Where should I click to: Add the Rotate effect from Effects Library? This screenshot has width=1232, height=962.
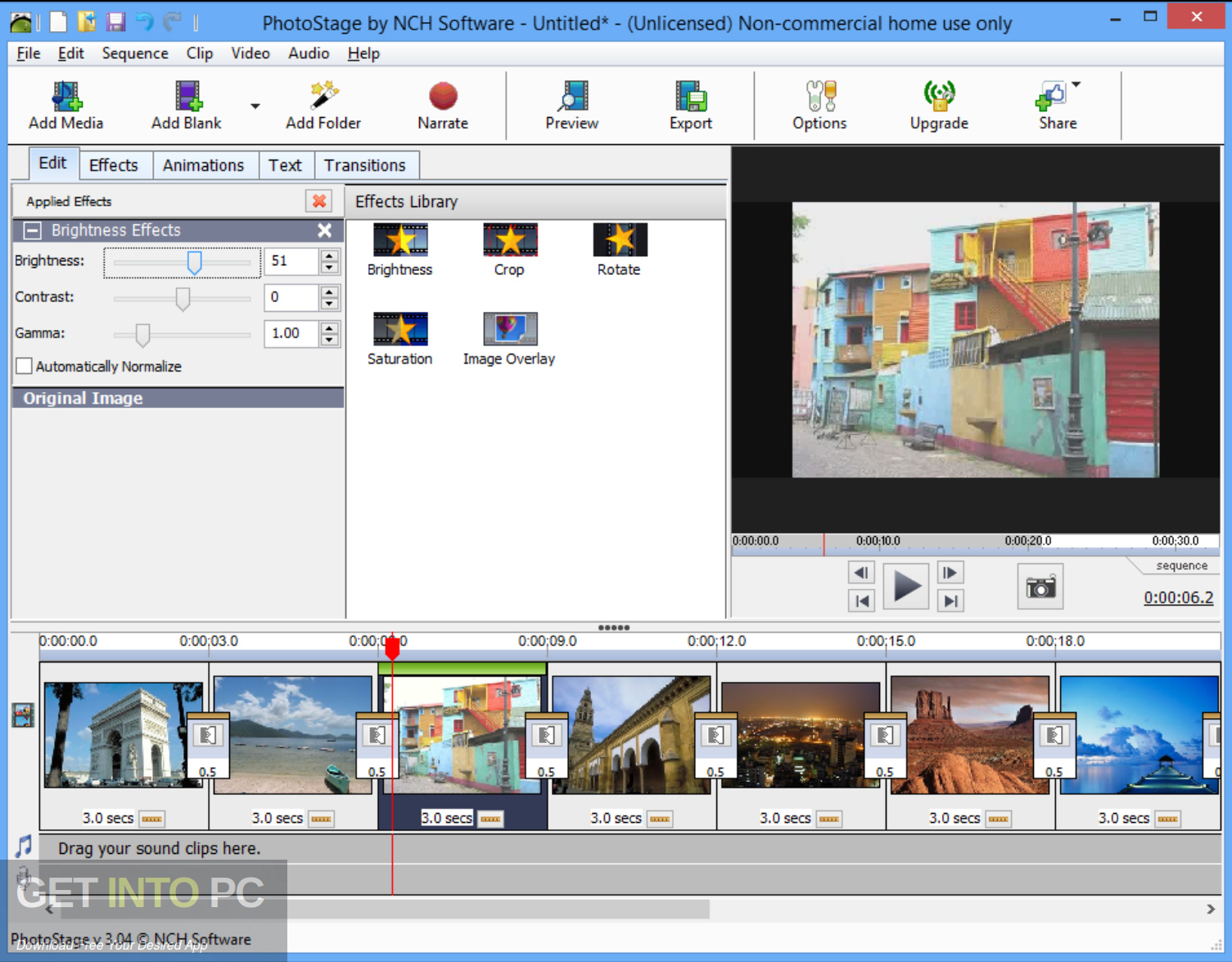click(620, 249)
